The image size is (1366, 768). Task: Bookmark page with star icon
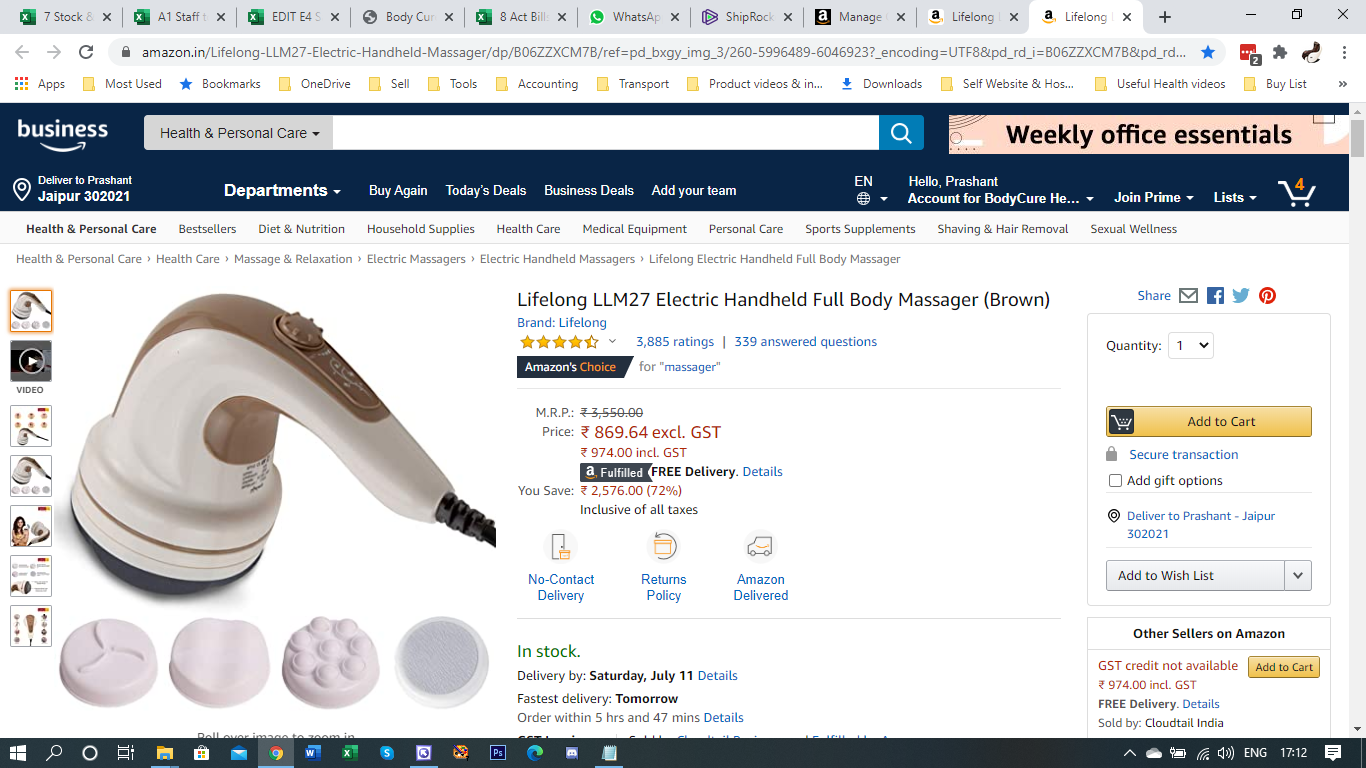[x=1208, y=52]
